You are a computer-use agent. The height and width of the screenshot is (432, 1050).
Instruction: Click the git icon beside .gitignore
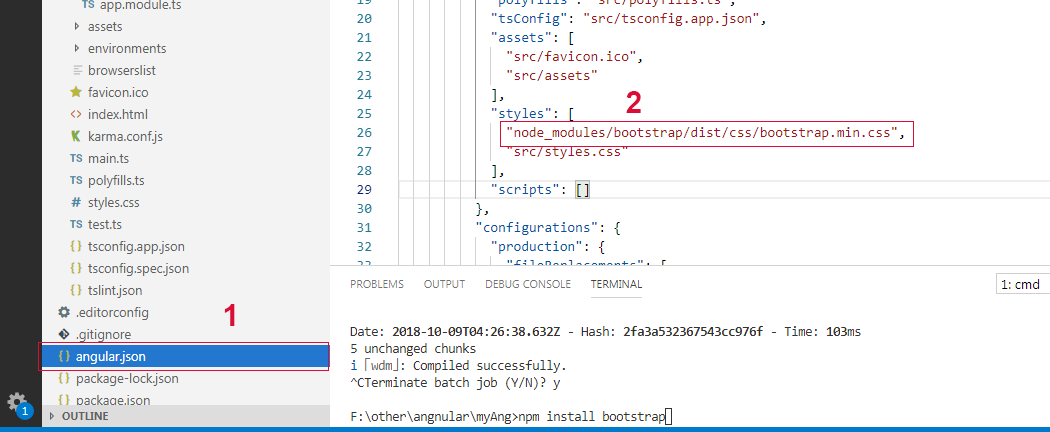click(x=64, y=334)
